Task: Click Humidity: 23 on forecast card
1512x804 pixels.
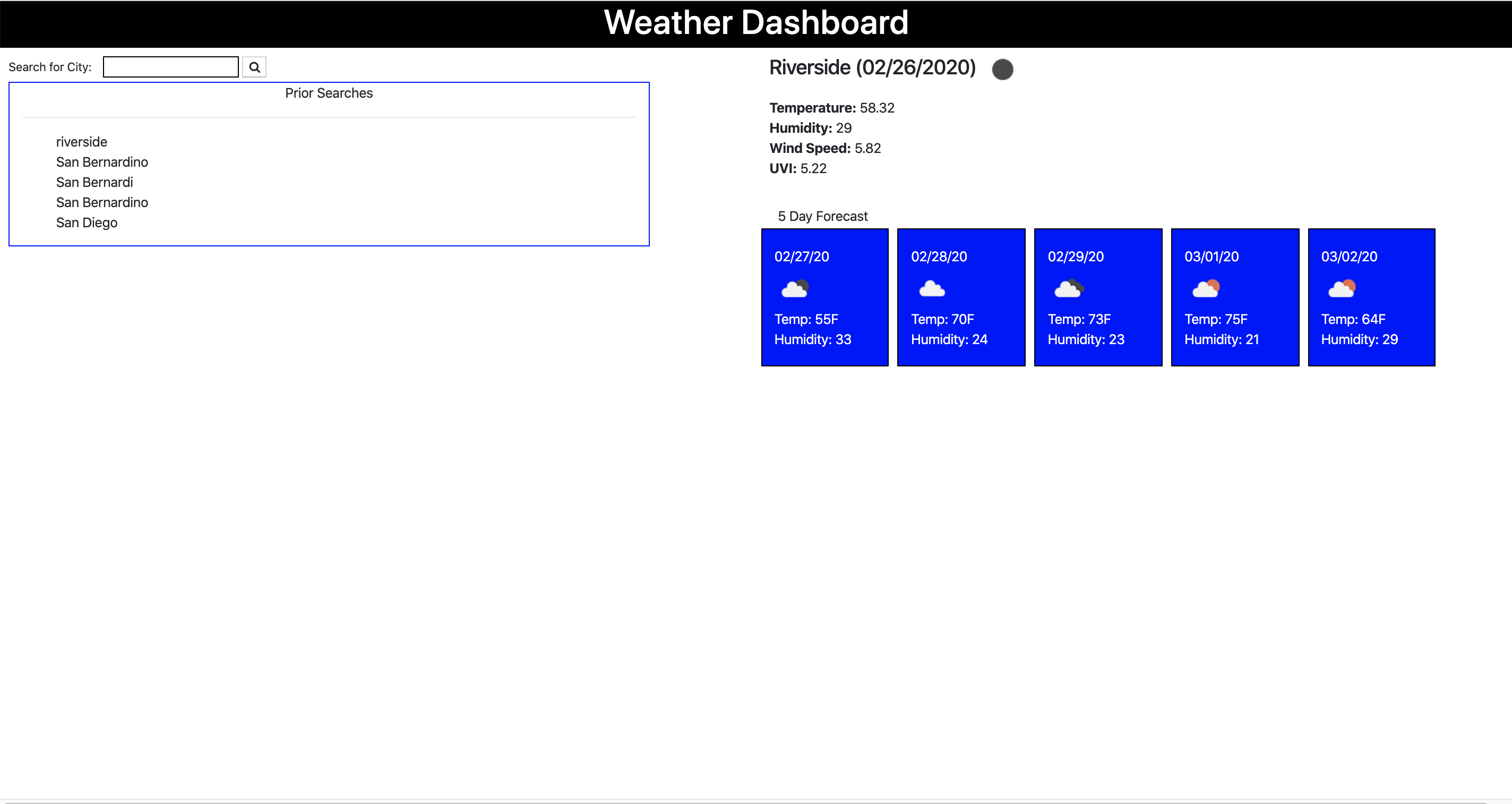Action: click(x=1086, y=339)
